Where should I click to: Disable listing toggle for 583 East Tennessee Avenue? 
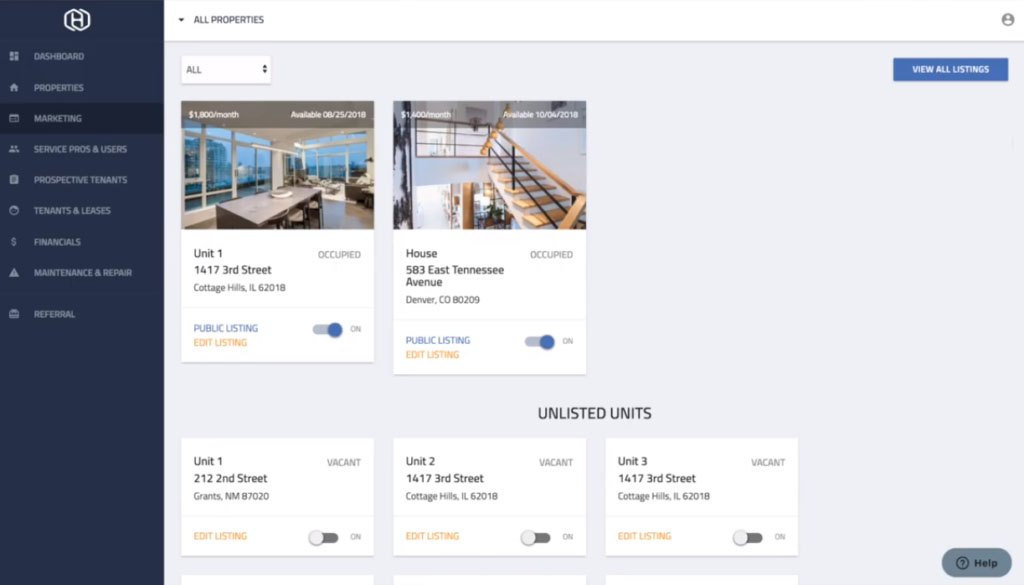pyautogui.click(x=540, y=341)
